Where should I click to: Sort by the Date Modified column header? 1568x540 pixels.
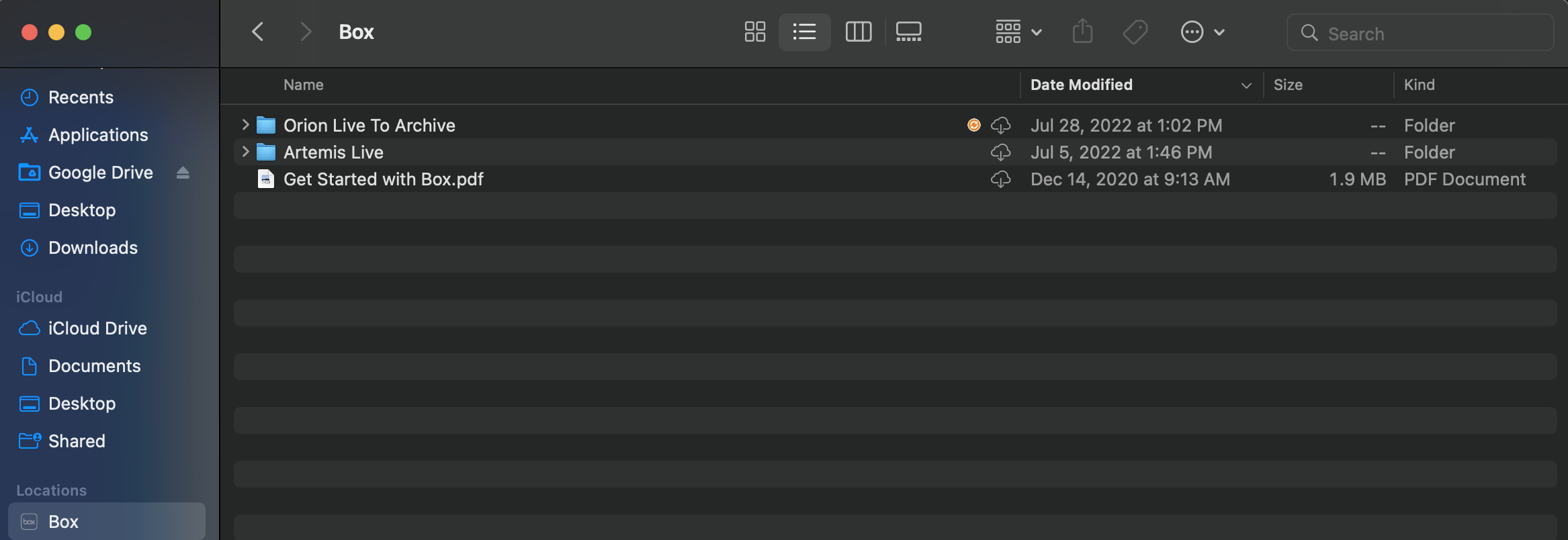click(1081, 85)
